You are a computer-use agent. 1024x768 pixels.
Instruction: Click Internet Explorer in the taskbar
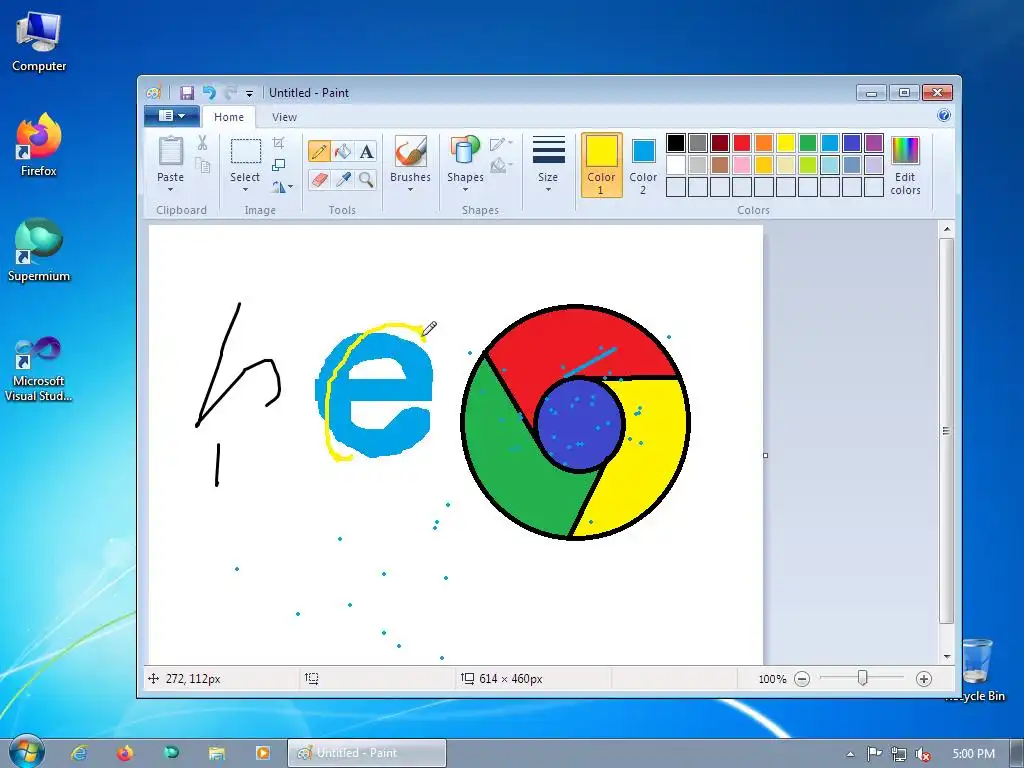tap(79, 753)
